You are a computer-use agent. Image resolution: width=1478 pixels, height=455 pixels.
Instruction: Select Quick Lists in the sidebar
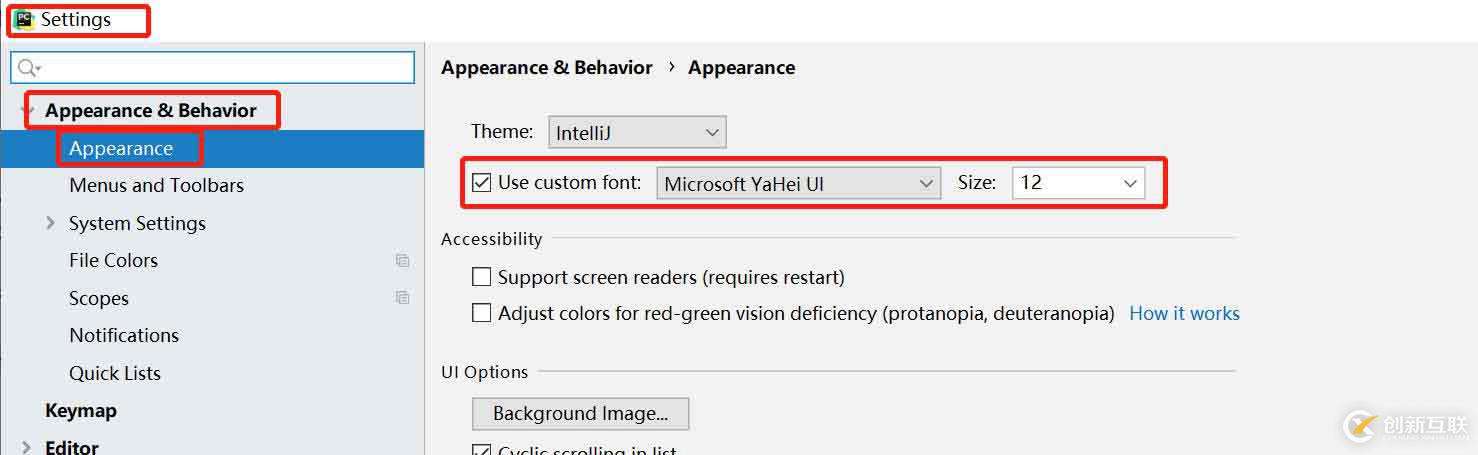[x=115, y=373]
